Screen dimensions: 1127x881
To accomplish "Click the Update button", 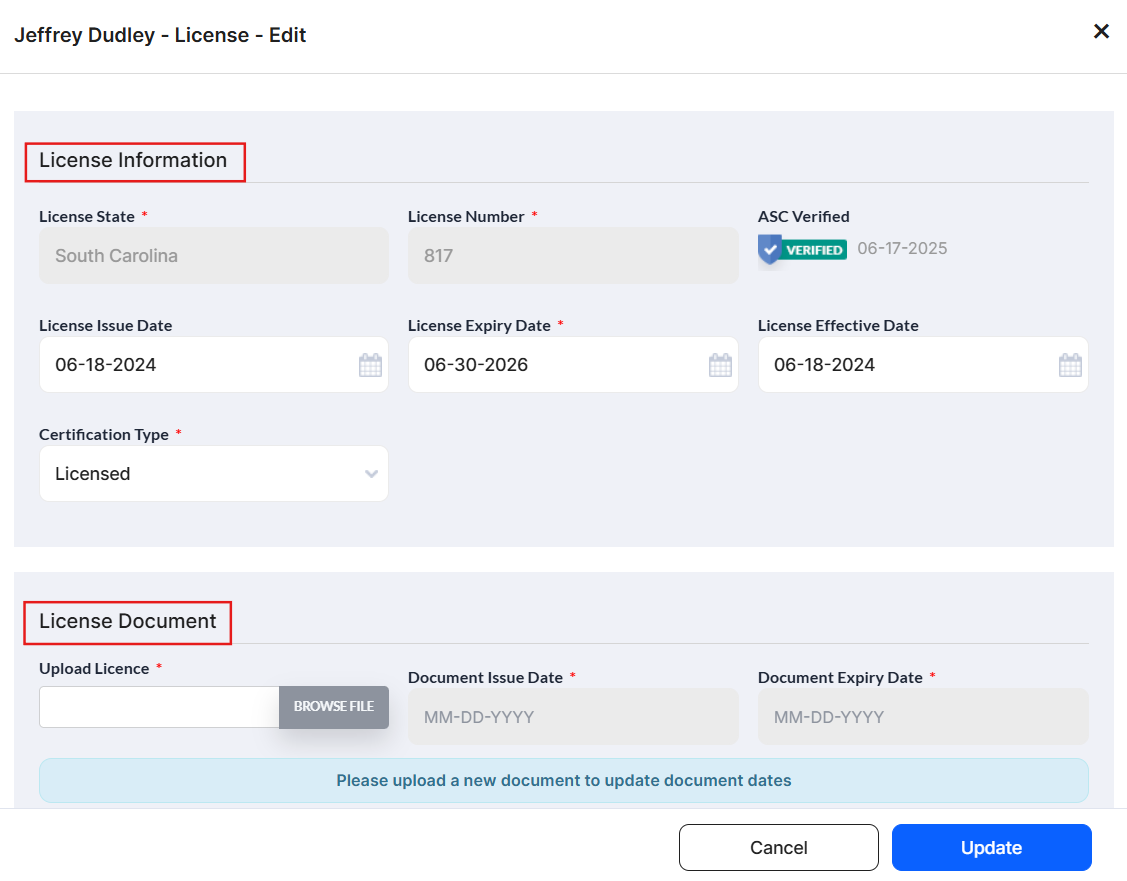I will (991, 847).
